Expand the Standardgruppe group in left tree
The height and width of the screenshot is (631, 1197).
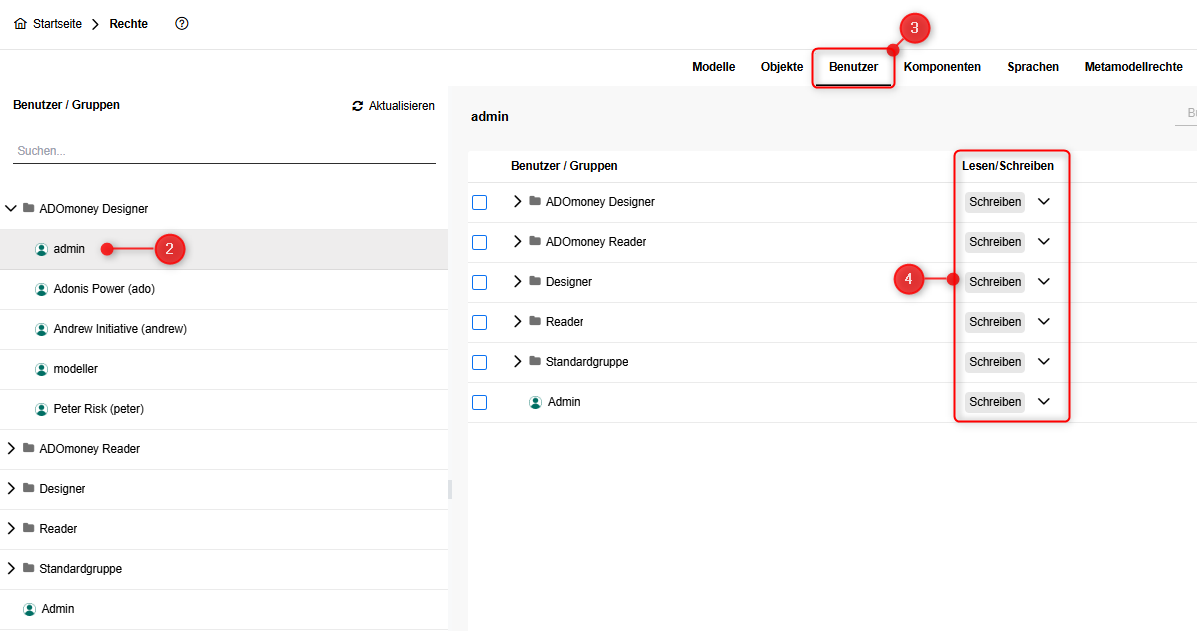(x=11, y=568)
